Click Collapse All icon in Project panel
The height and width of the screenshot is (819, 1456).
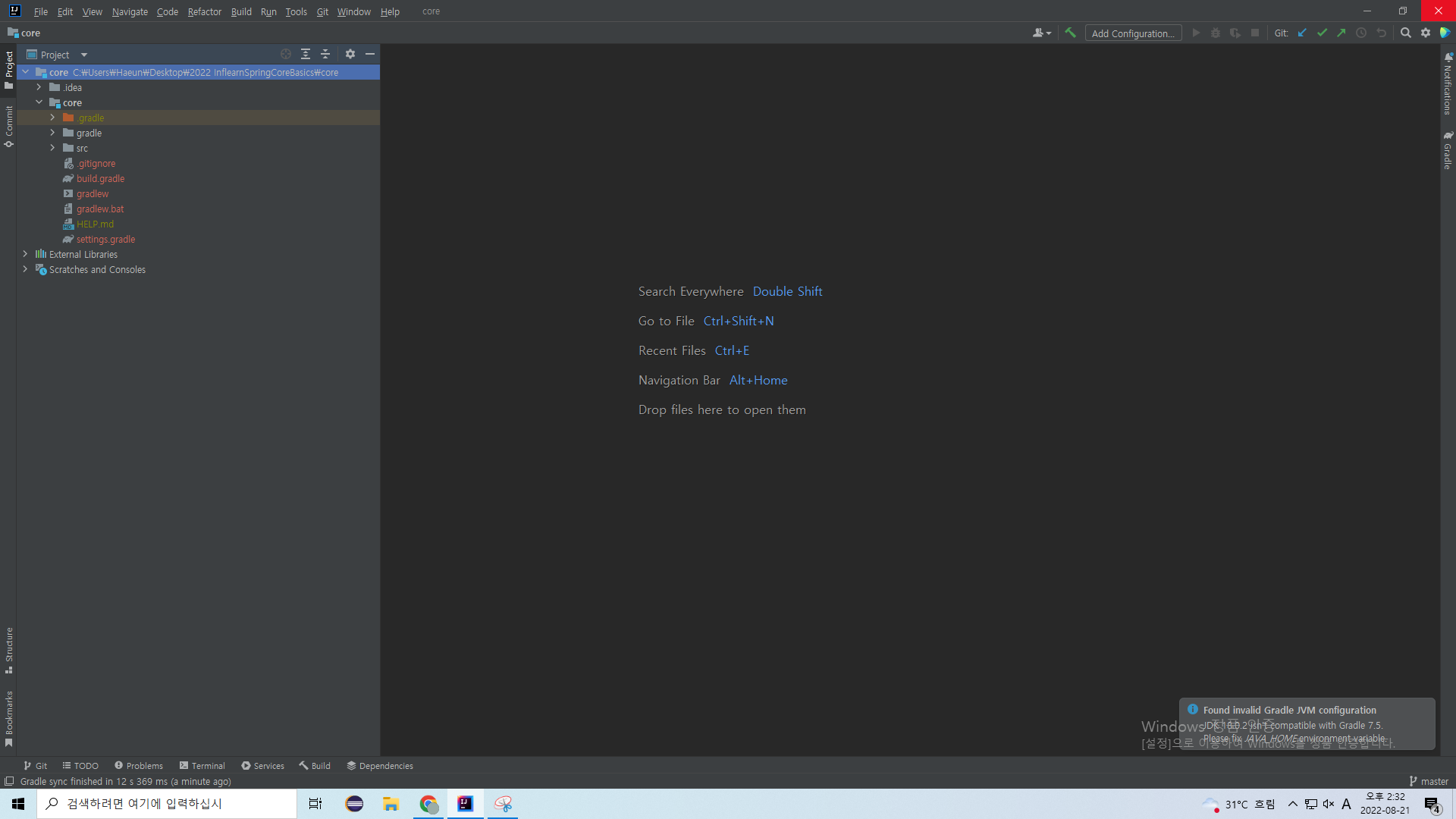pyautogui.click(x=325, y=54)
